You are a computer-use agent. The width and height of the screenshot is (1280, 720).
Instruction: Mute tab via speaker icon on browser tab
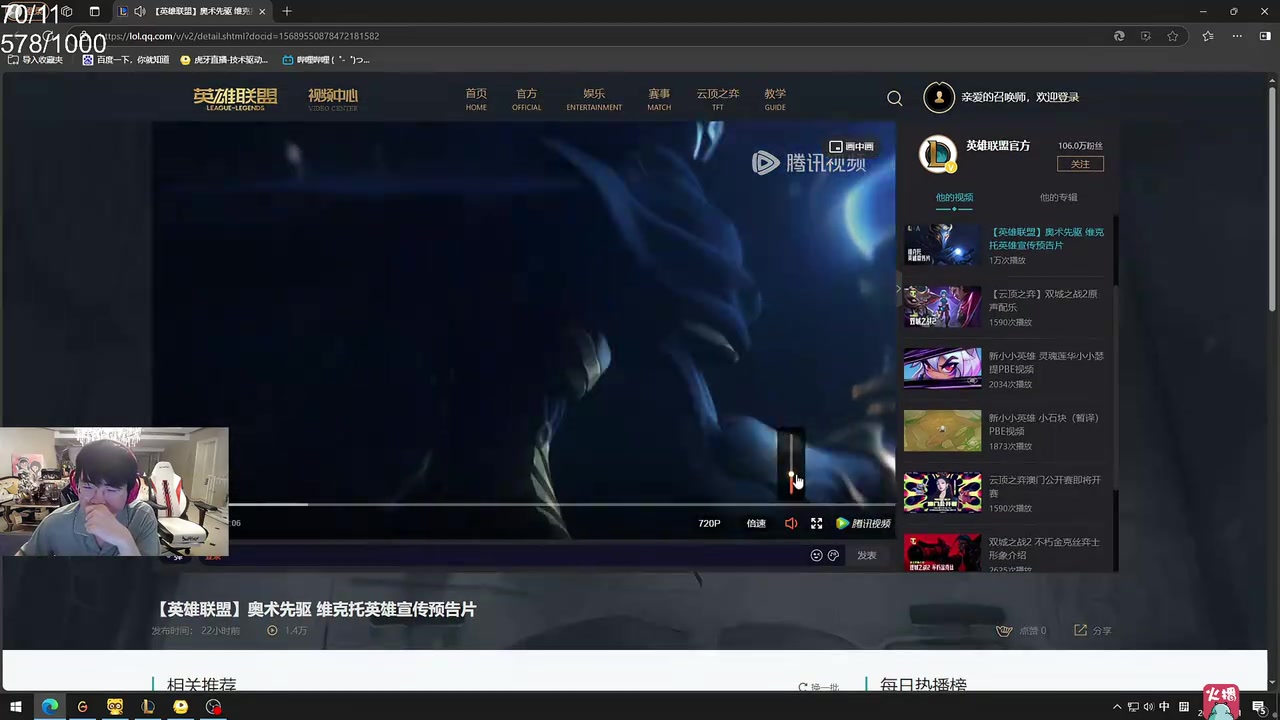tap(139, 11)
